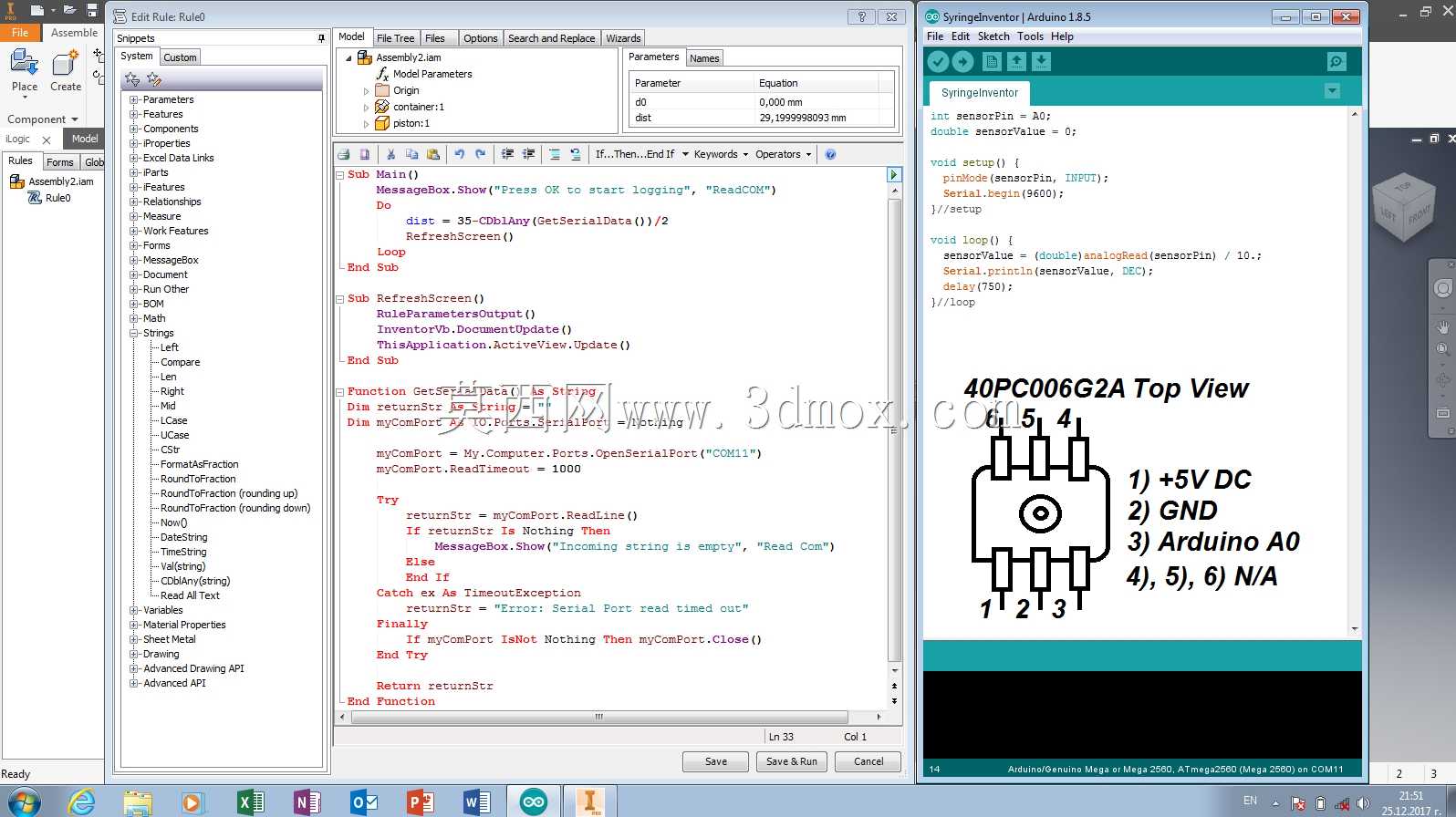1456x817 pixels.
Task: Collapse the GetSerialData function block
Action: point(340,391)
